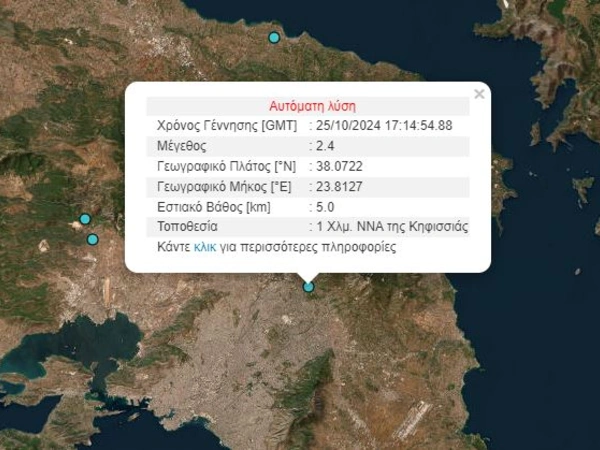600x450 pixels.
Task: Open the "κλικ" link for more information
Action: click(205, 246)
